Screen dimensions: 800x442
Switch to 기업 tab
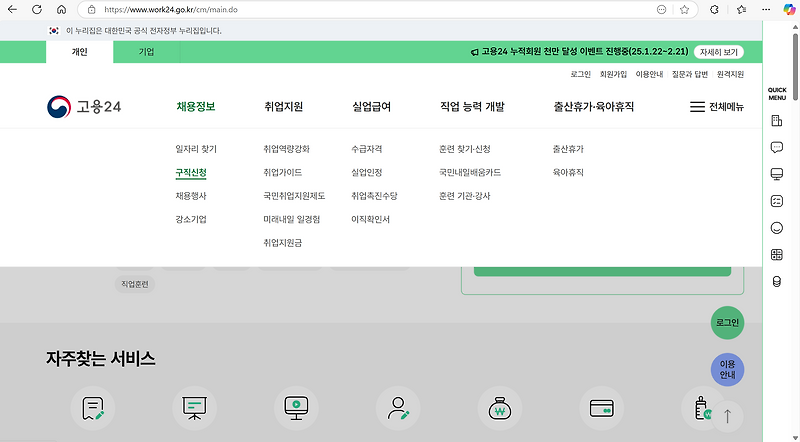click(146, 52)
